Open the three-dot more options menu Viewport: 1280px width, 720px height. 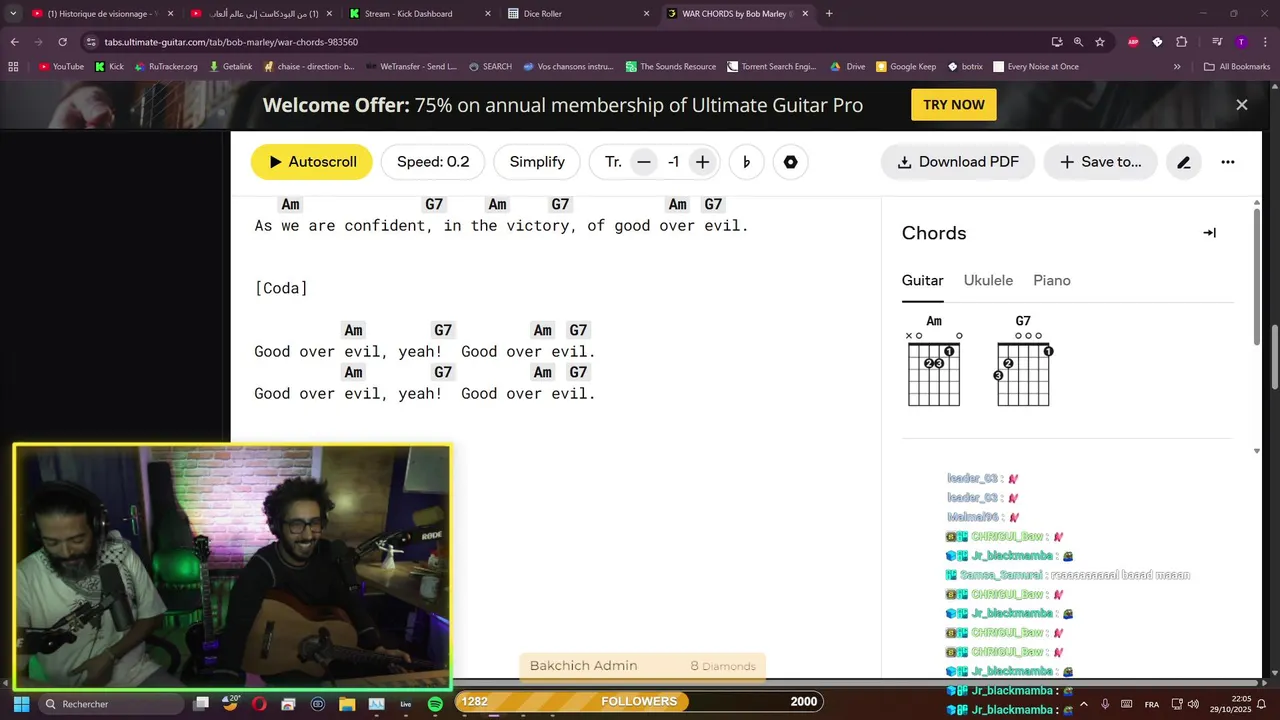(1228, 162)
